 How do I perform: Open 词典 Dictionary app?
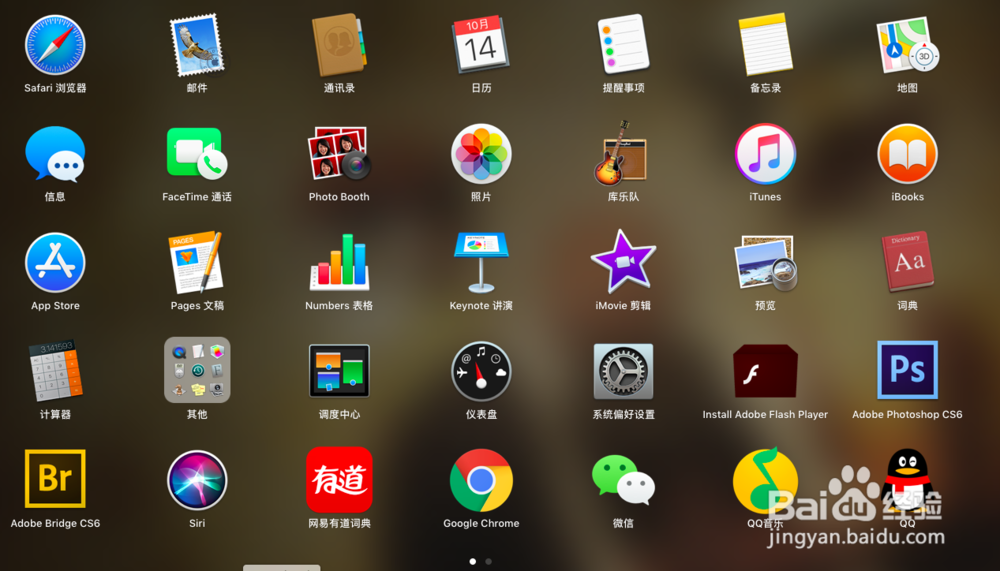[907, 262]
